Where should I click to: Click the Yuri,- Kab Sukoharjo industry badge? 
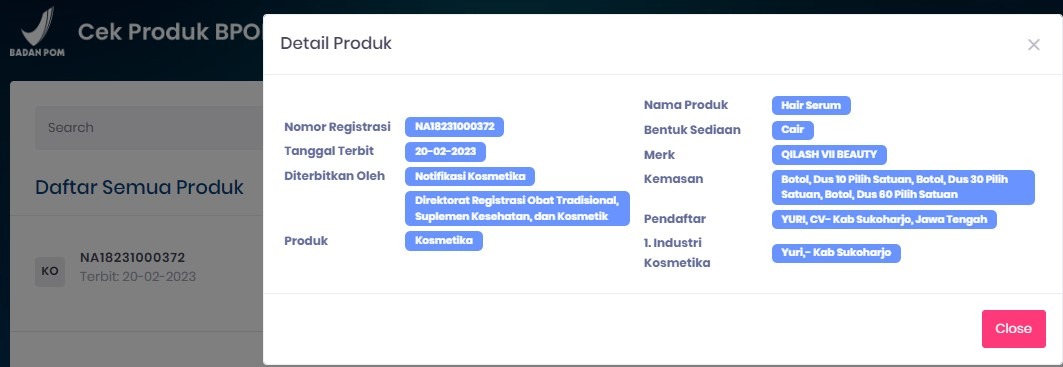click(836, 254)
